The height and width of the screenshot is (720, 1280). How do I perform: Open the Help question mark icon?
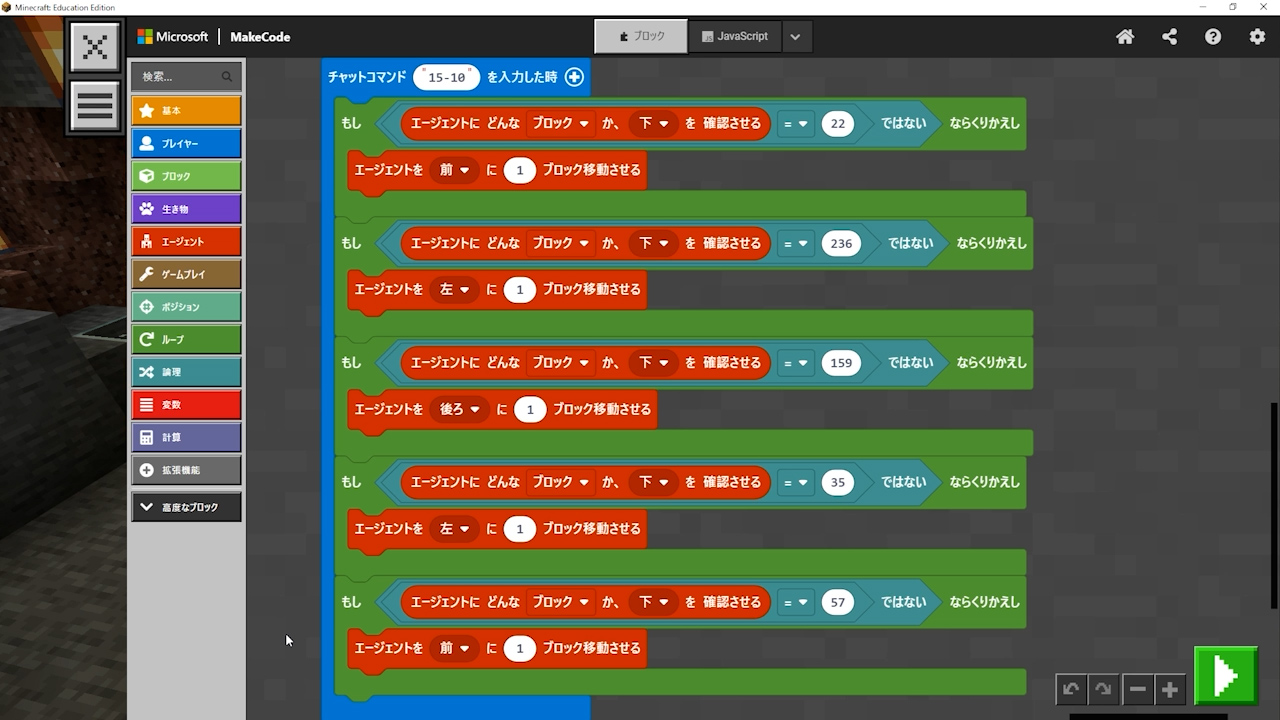(x=1213, y=37)
